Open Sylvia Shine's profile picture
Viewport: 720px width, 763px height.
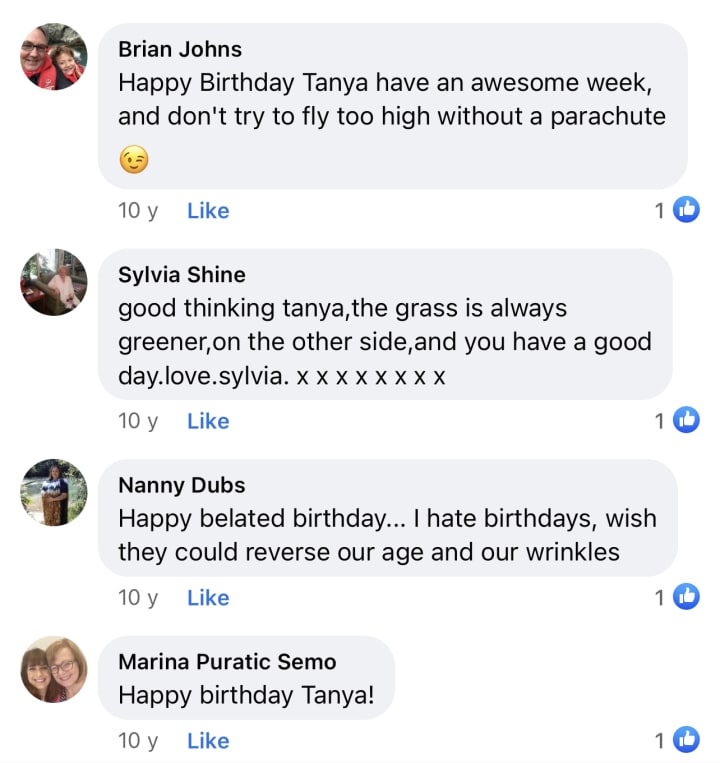coord(54,282)
